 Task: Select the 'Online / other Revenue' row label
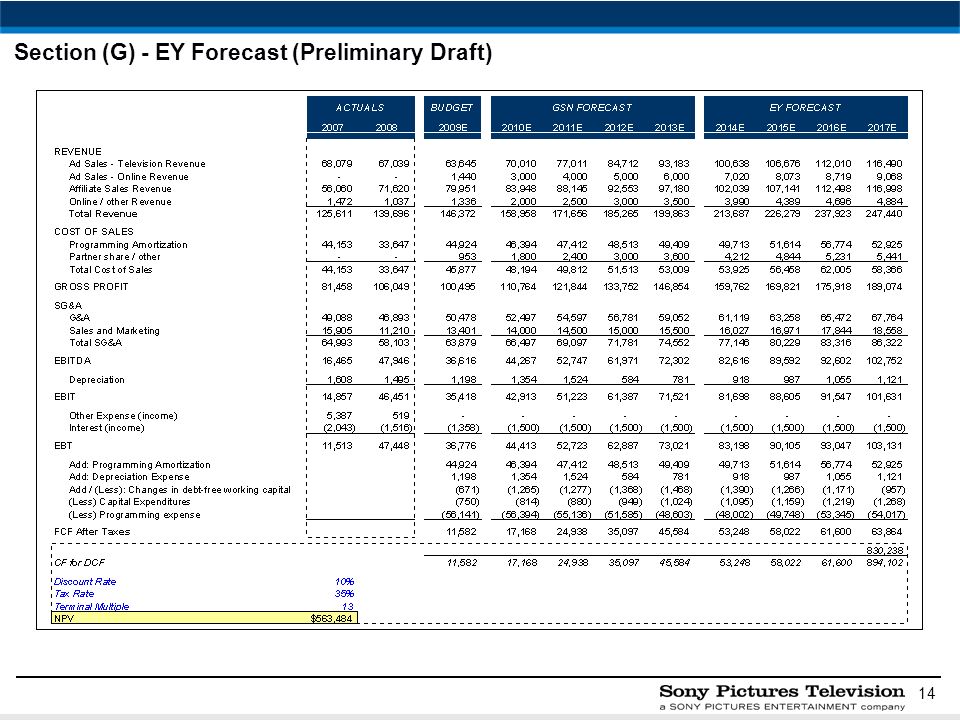(120, 201)
